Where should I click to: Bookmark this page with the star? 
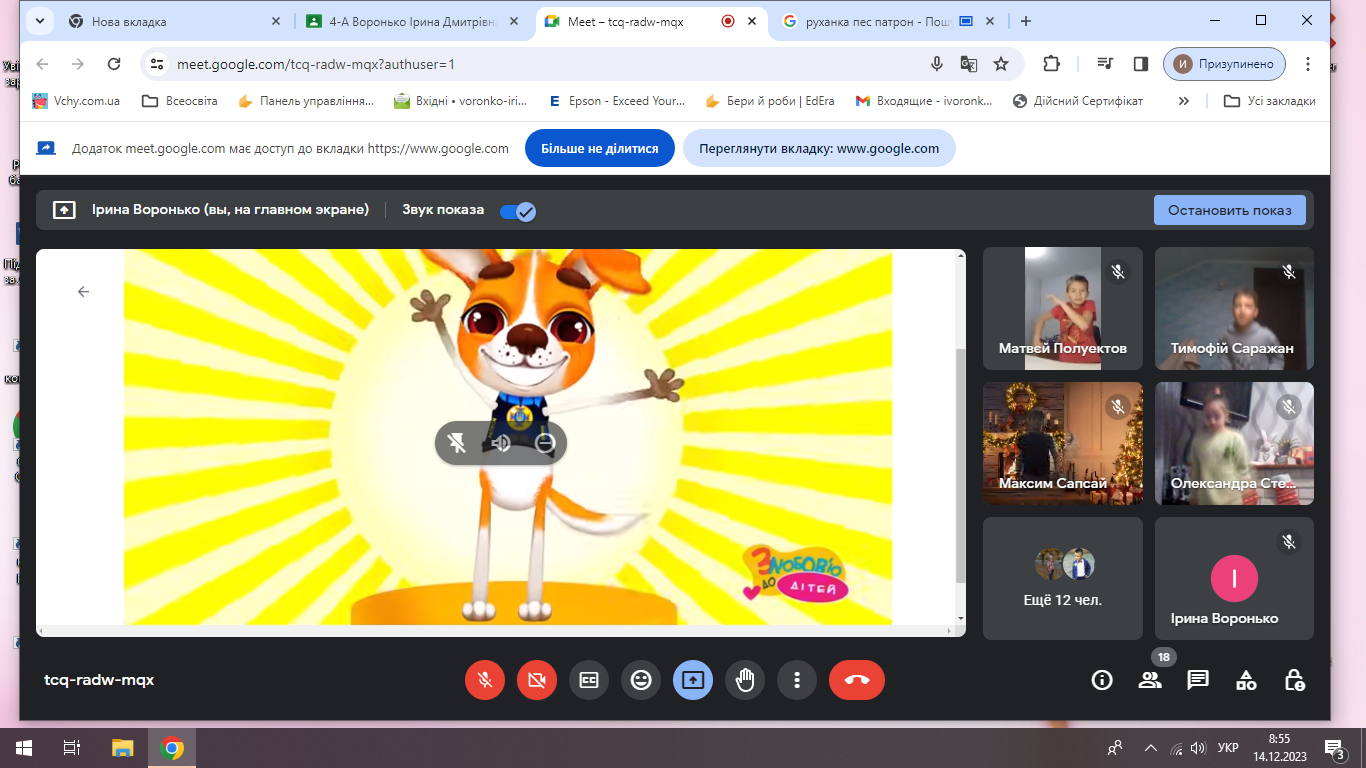[1001, 64]
